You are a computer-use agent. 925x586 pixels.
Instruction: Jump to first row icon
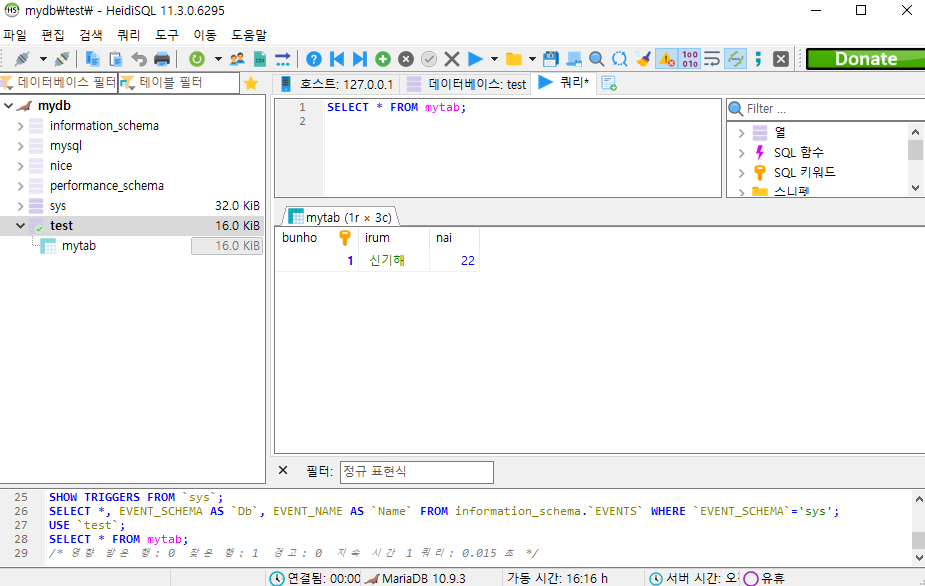click(x=337, y=59)
